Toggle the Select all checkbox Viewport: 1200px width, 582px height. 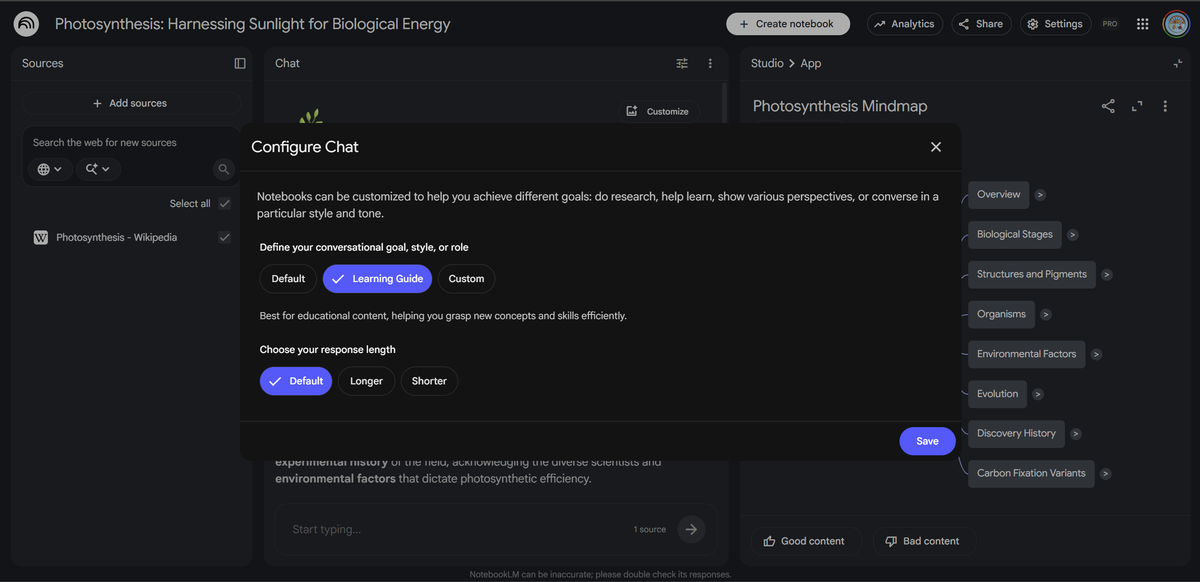coord(224,203)
